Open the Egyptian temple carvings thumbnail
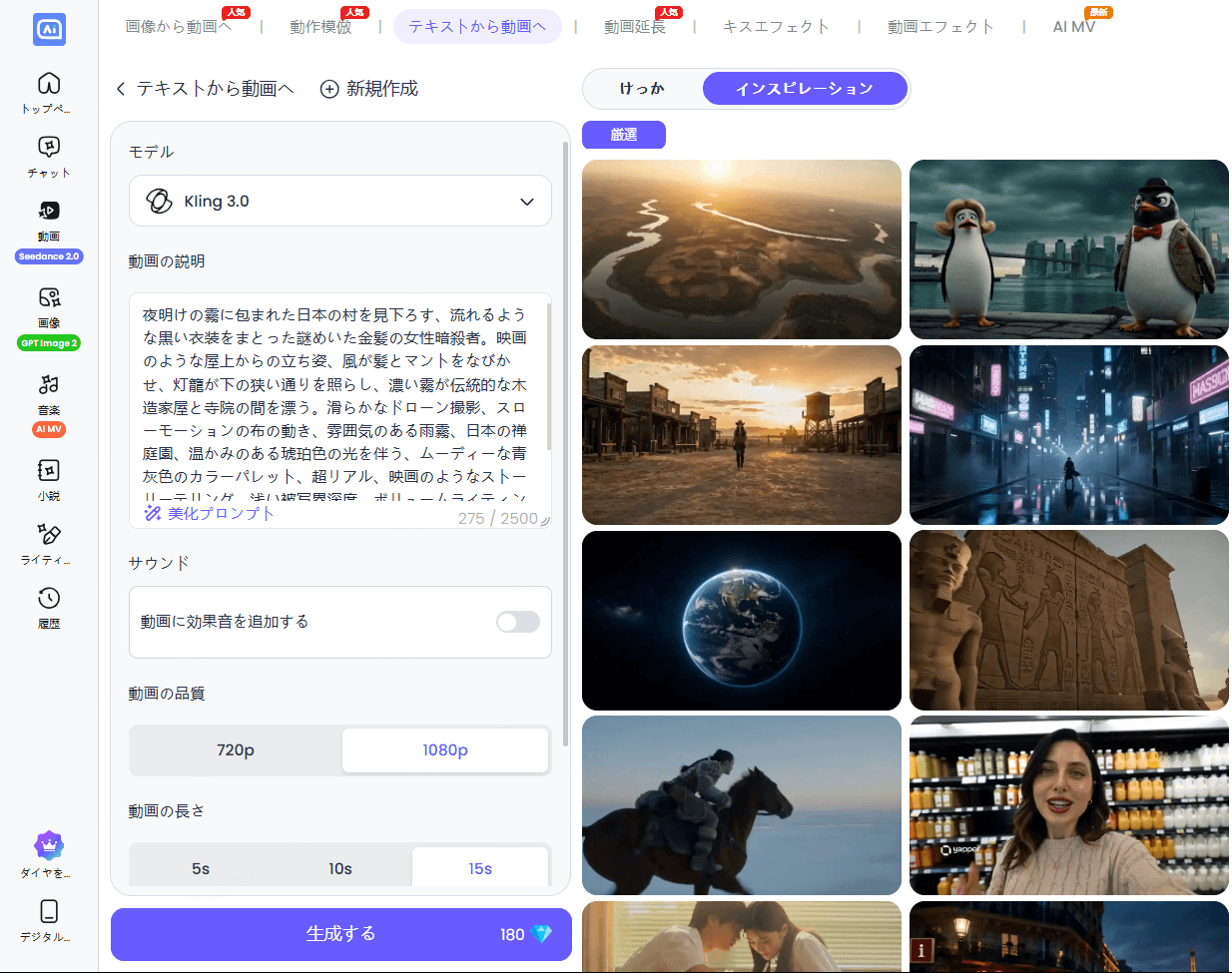 (1069, 621)
